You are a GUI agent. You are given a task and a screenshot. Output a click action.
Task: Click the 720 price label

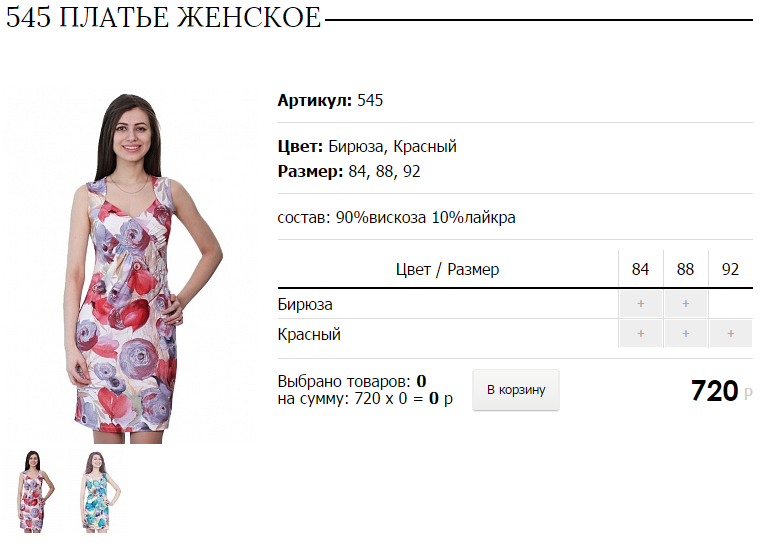(x=715, y=391)
